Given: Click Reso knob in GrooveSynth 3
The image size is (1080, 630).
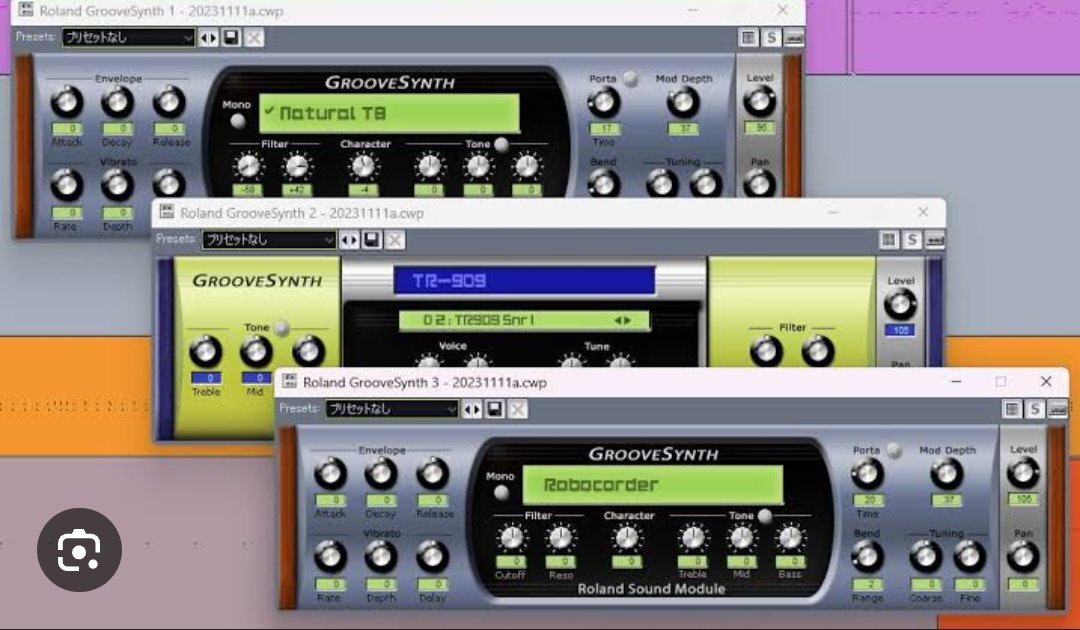Looking at the screenshot, I should (x=561, y=538).
